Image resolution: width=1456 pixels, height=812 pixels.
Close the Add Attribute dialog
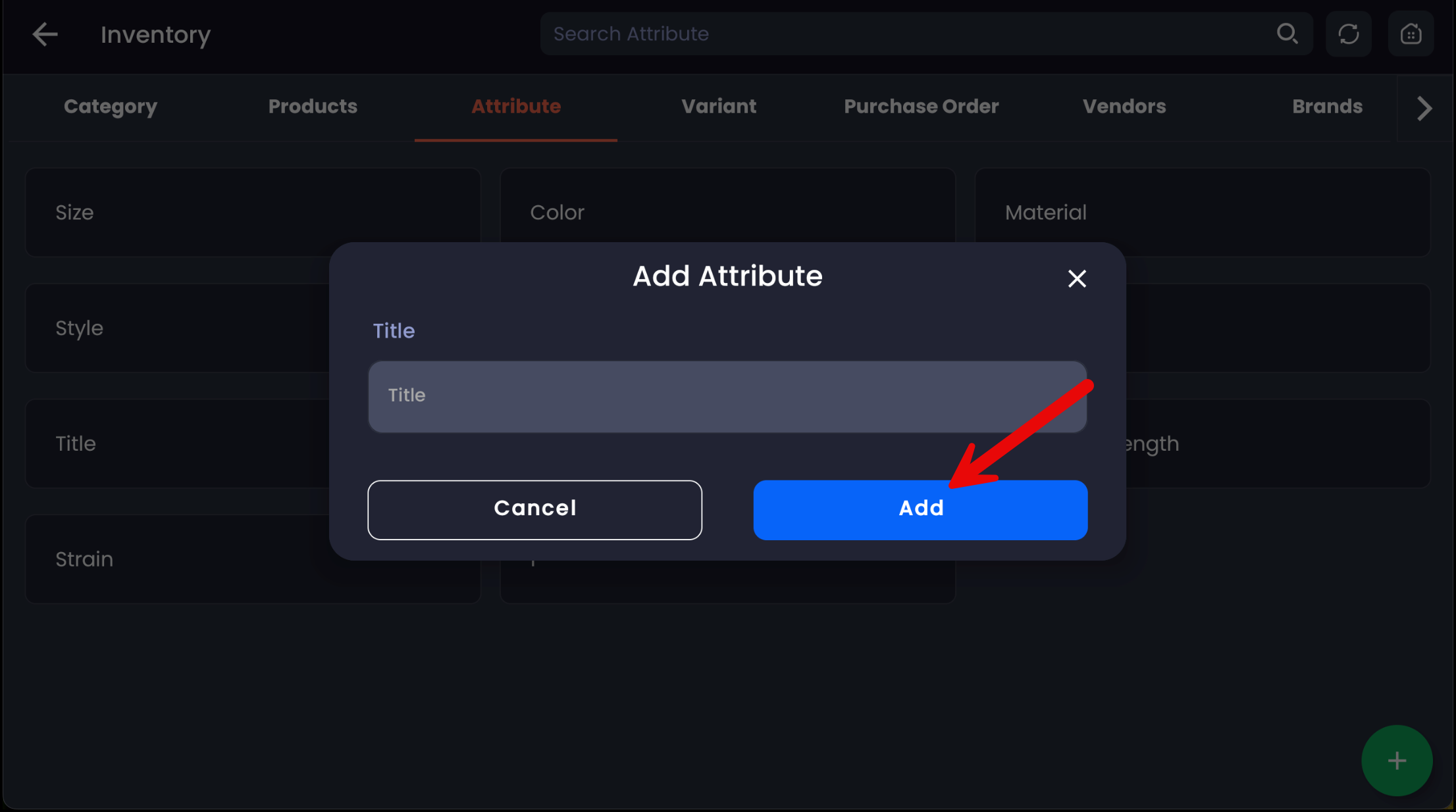coord(1077,279)
